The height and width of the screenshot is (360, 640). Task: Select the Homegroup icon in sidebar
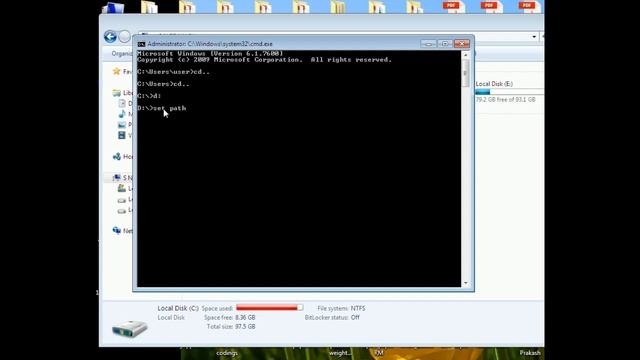point(117,156)
